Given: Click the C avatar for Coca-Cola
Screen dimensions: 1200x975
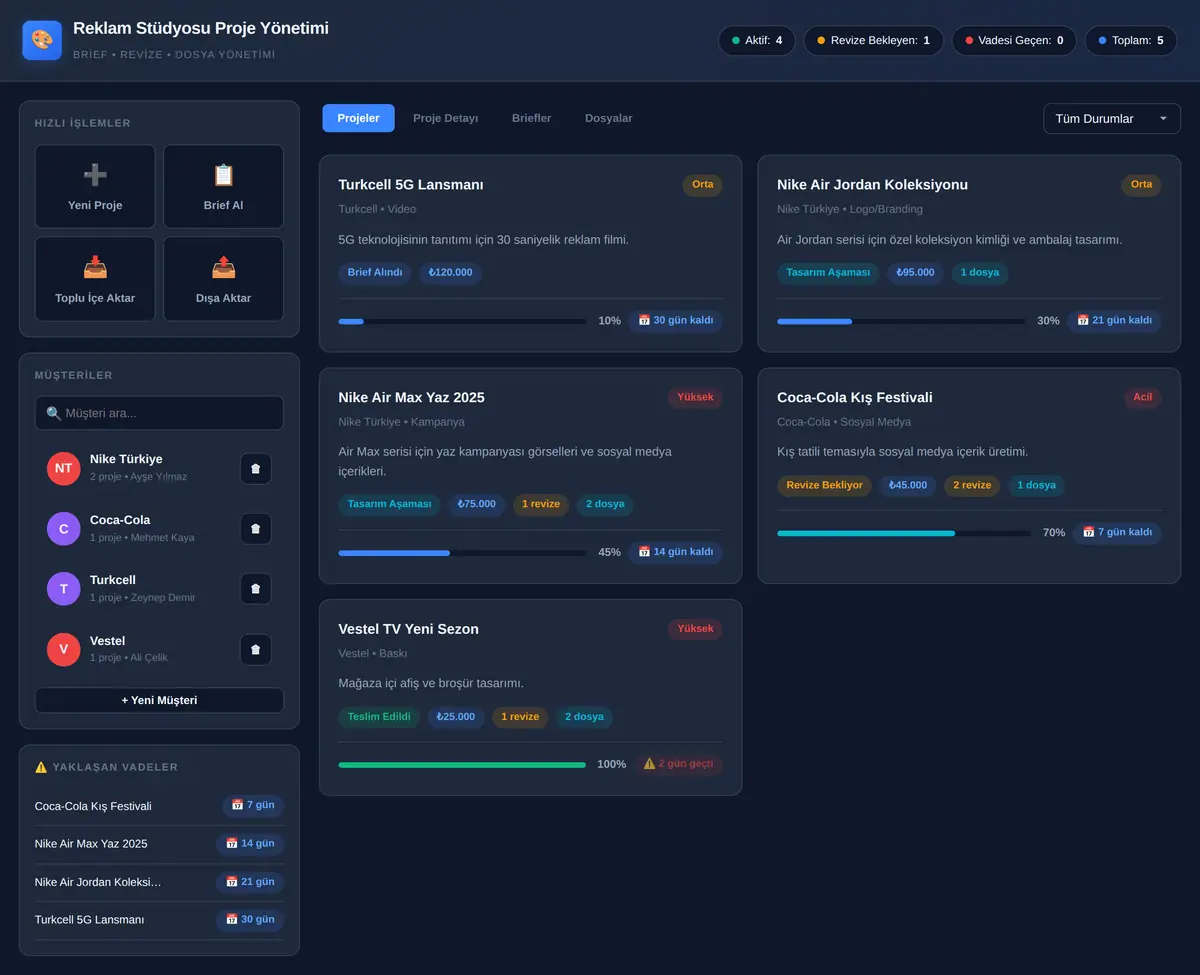Looking at the screenshot, I should (63, 528).
